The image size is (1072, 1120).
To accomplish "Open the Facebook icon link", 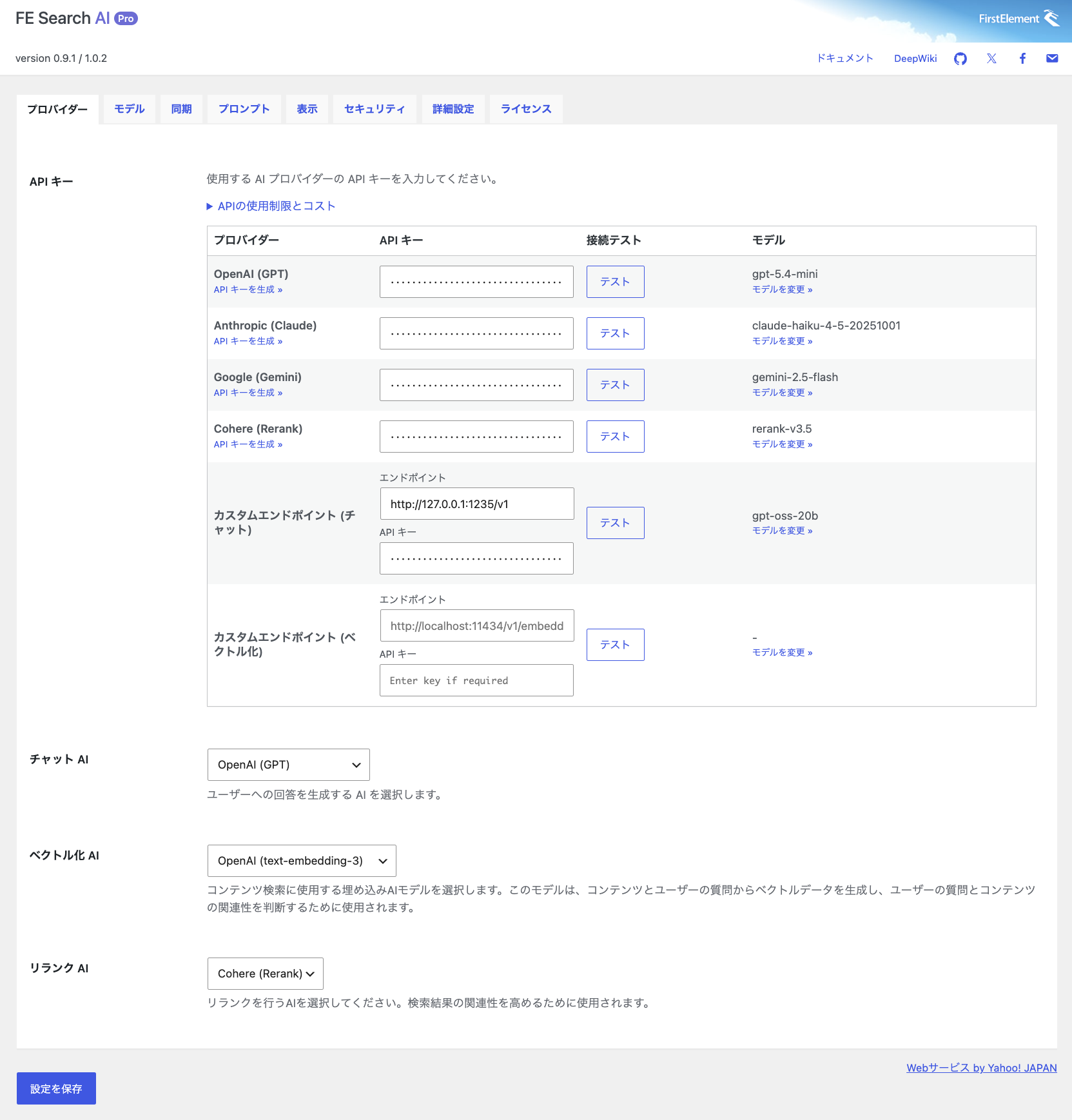I will pyautogui.click(x=1022, y=59).
